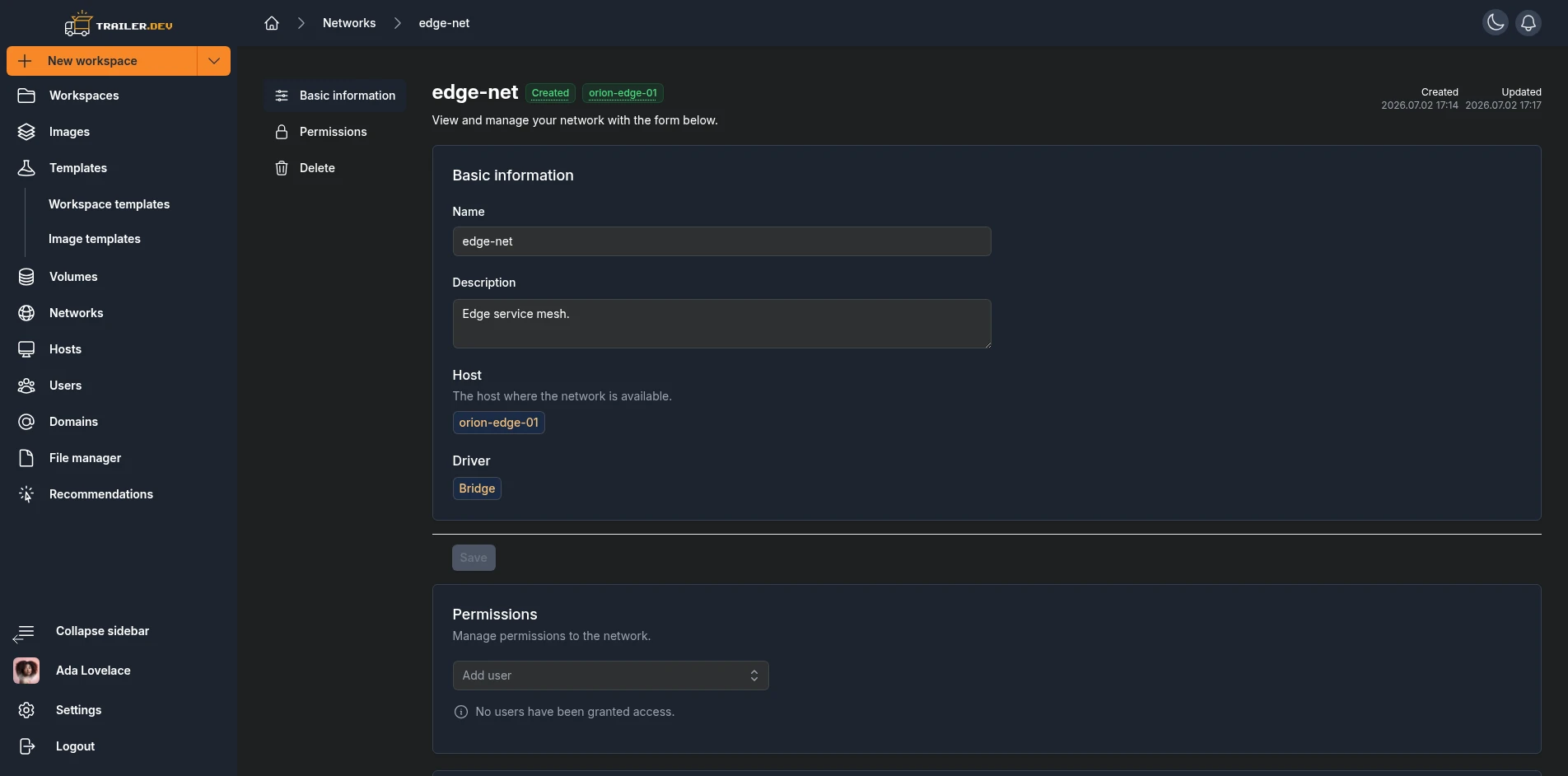Click the Recommendations sparkle icon
The image size is (1568, 776).
pyautogui.click(x=26, y=494)
